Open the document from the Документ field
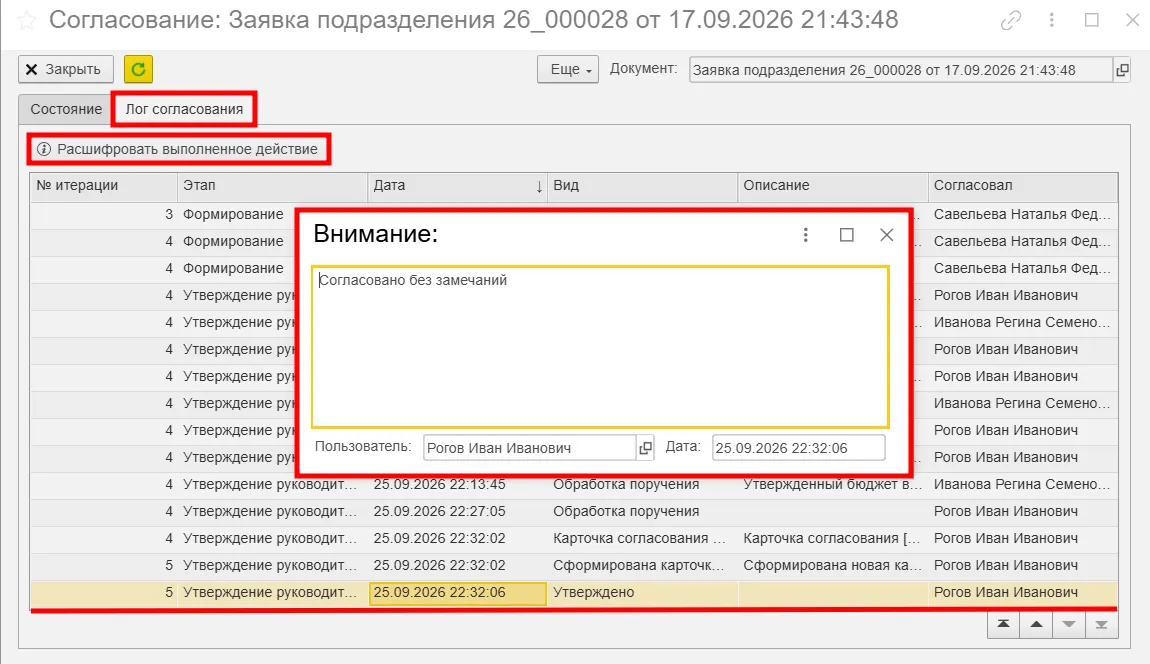Viewport: 1150px width, 664px height. (1122, 70)
